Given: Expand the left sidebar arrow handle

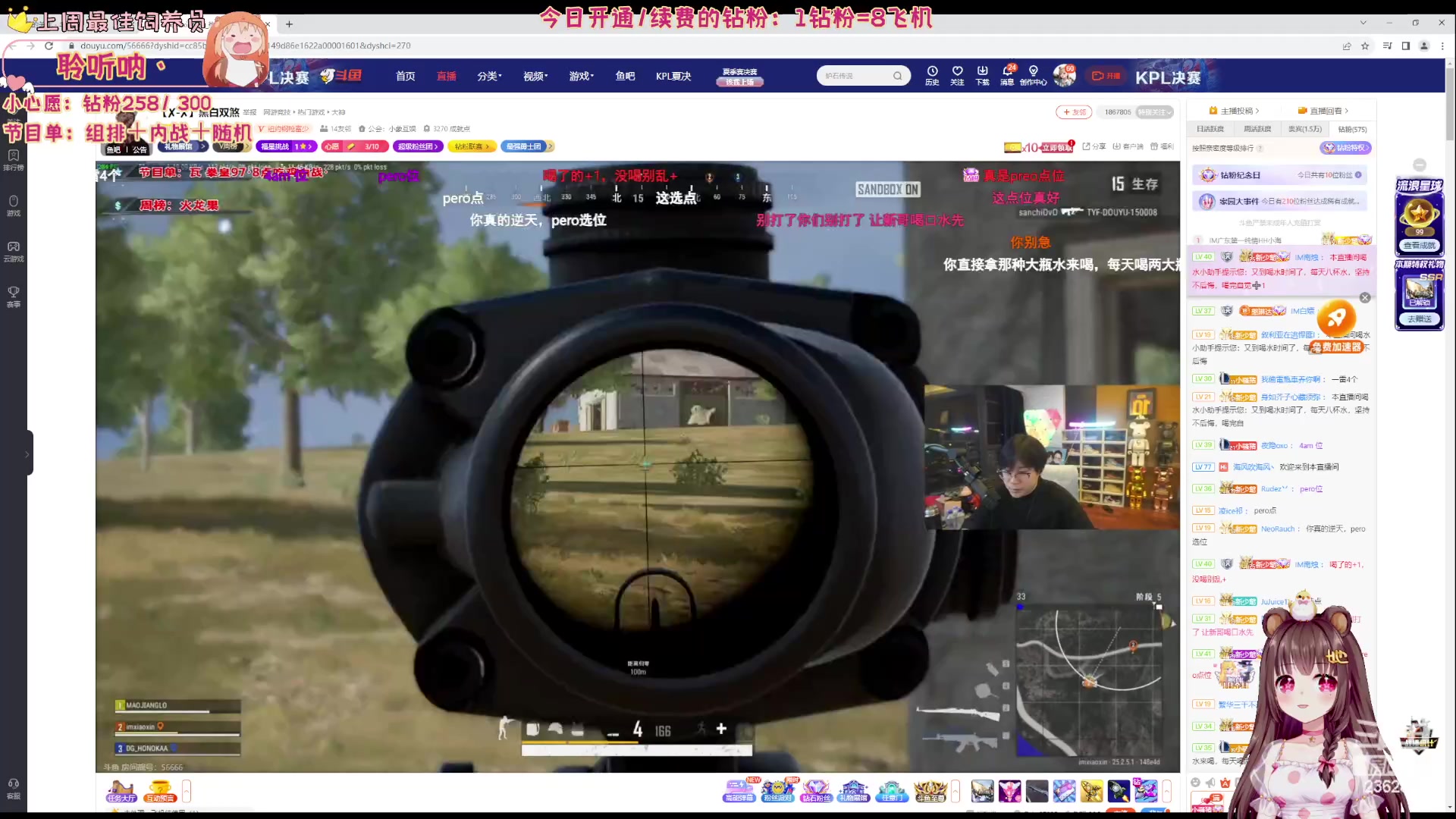Looking at the screenshot, I should pos(27,453).
